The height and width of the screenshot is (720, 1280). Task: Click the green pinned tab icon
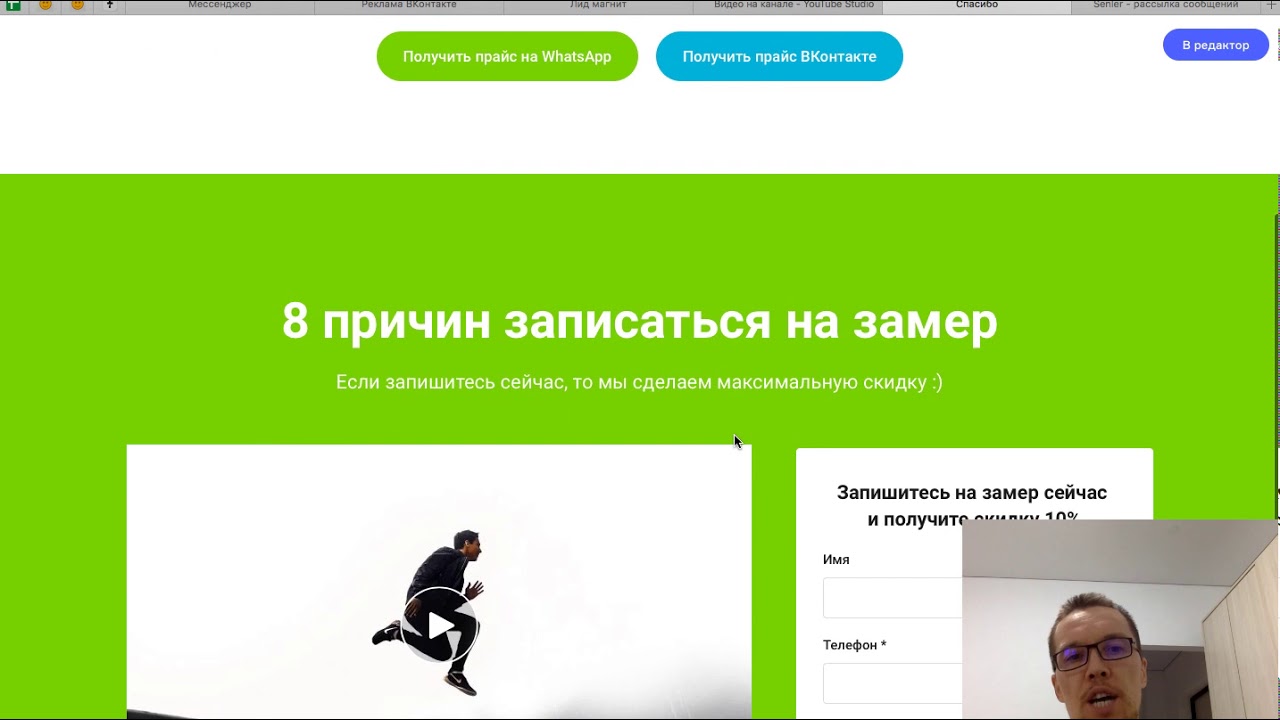[13, 5]
